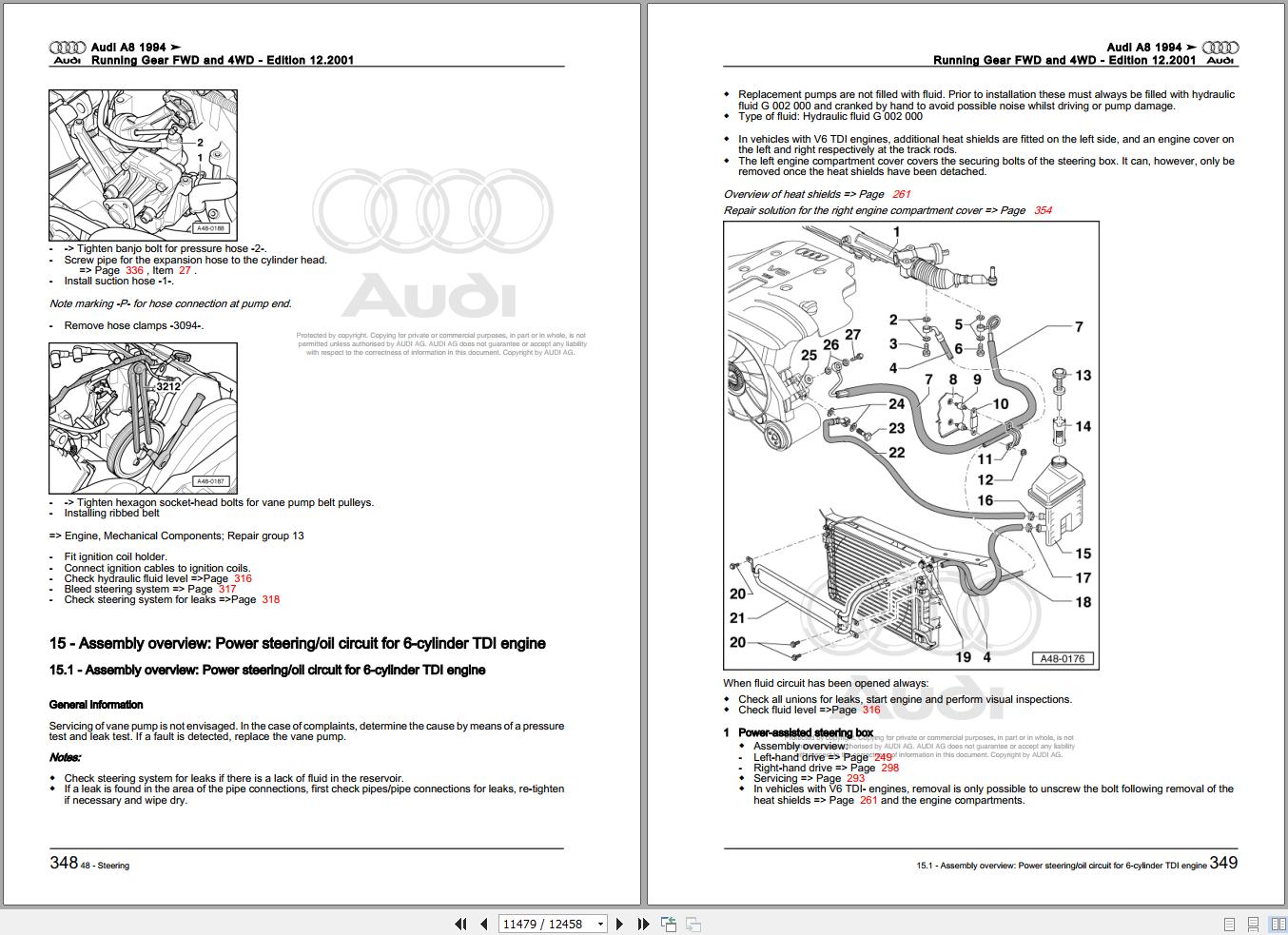Click the 'Installing ribbed belt' step

click(x=112, y=513)
